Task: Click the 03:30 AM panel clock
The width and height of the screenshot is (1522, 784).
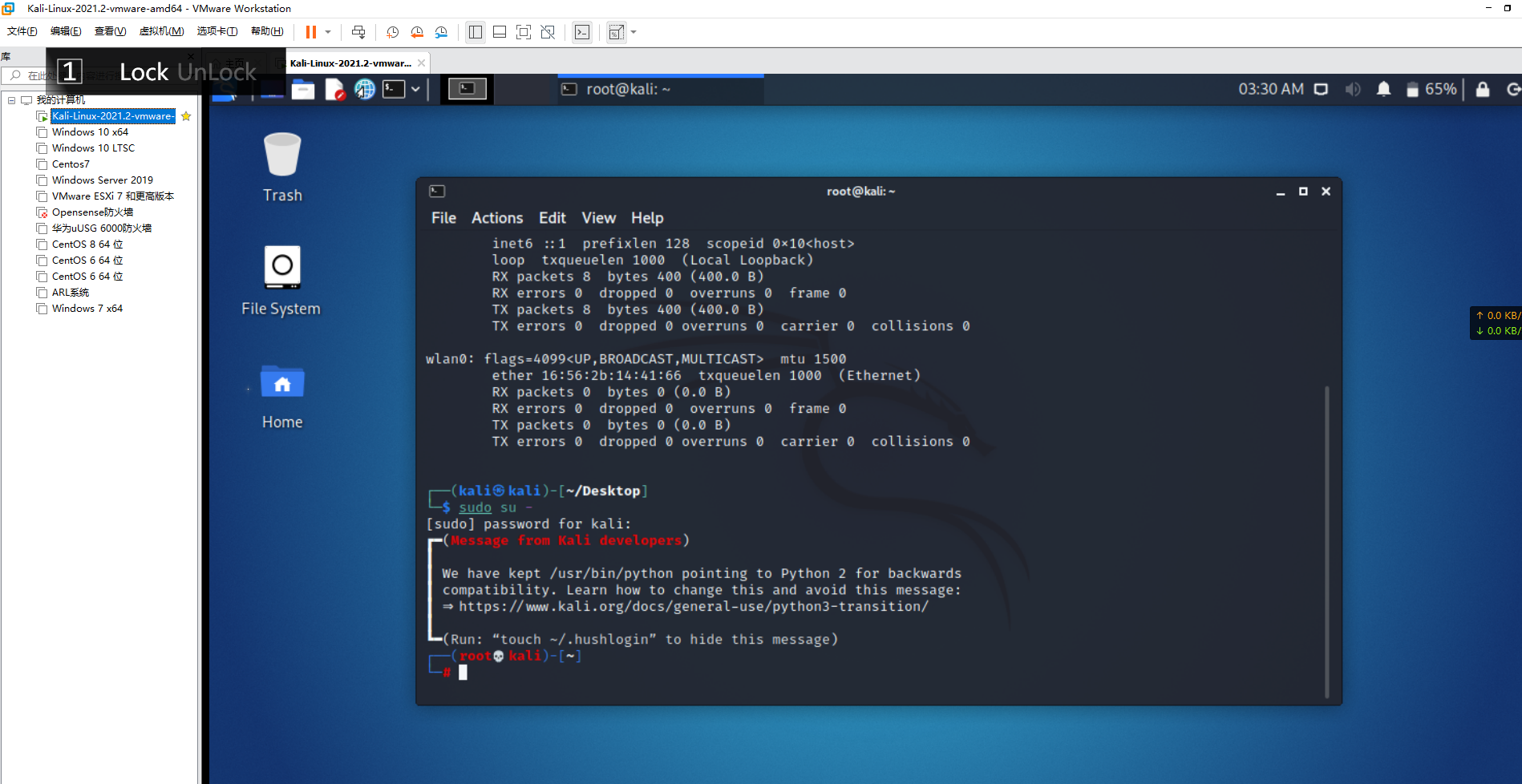Action: click(x=1271, y=89)
